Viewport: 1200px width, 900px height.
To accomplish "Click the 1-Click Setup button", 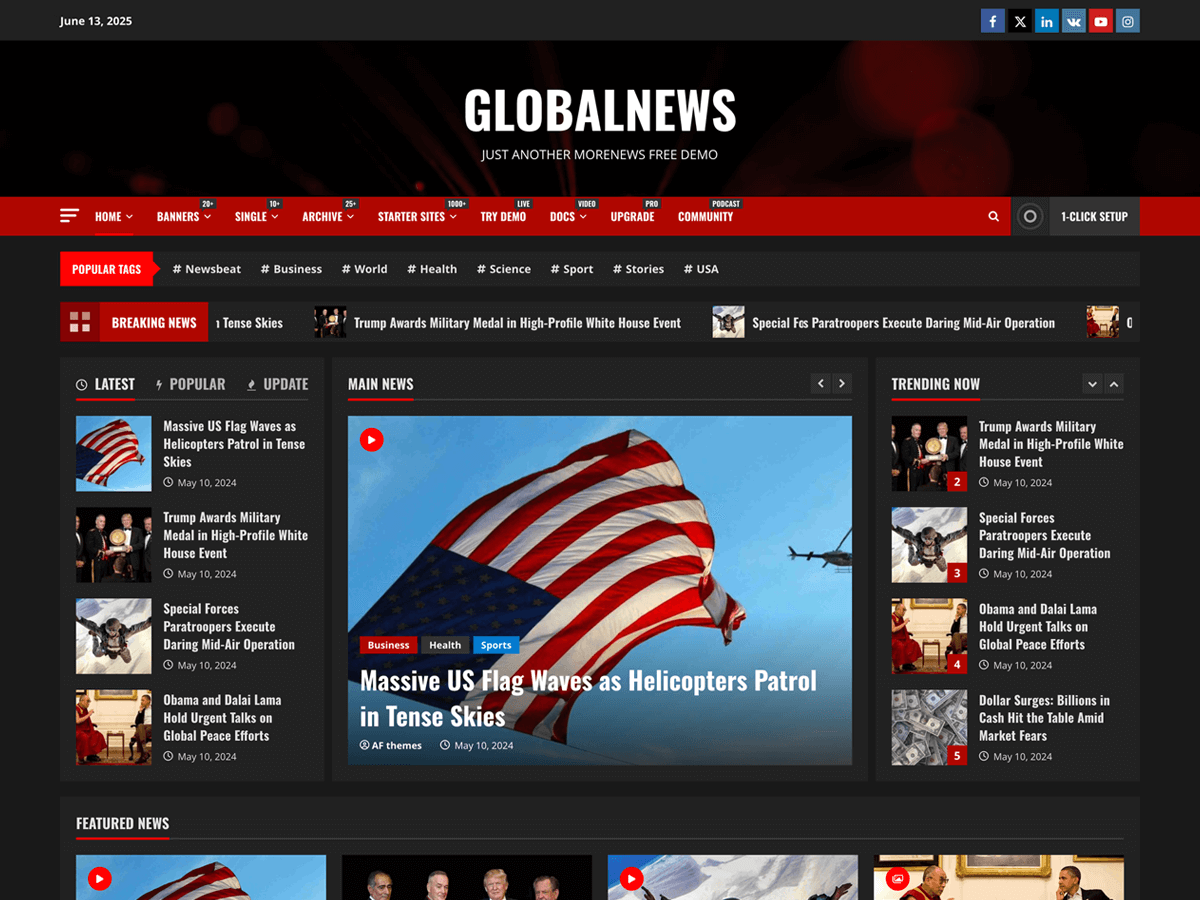I will (1094, 216).
